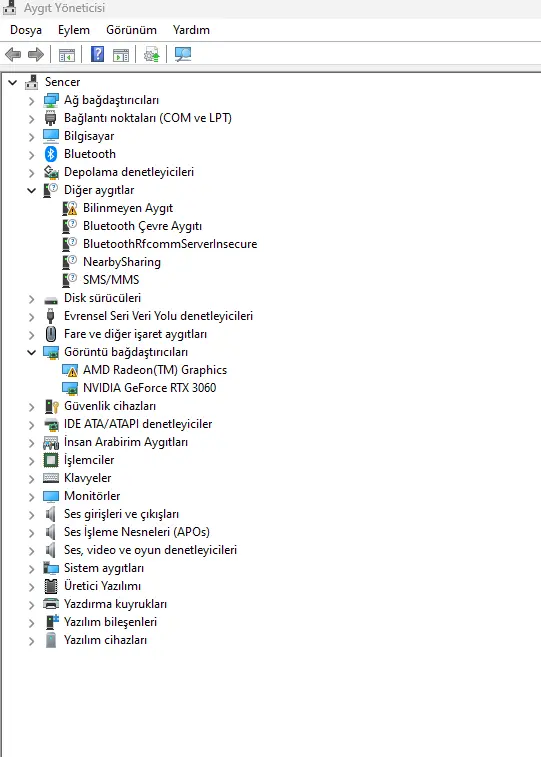Image resolution: width=541 pixels, height=757 pixels.
Task: Click the Bilinmeyen Aygıt warning icon
Action: (70, 208)
